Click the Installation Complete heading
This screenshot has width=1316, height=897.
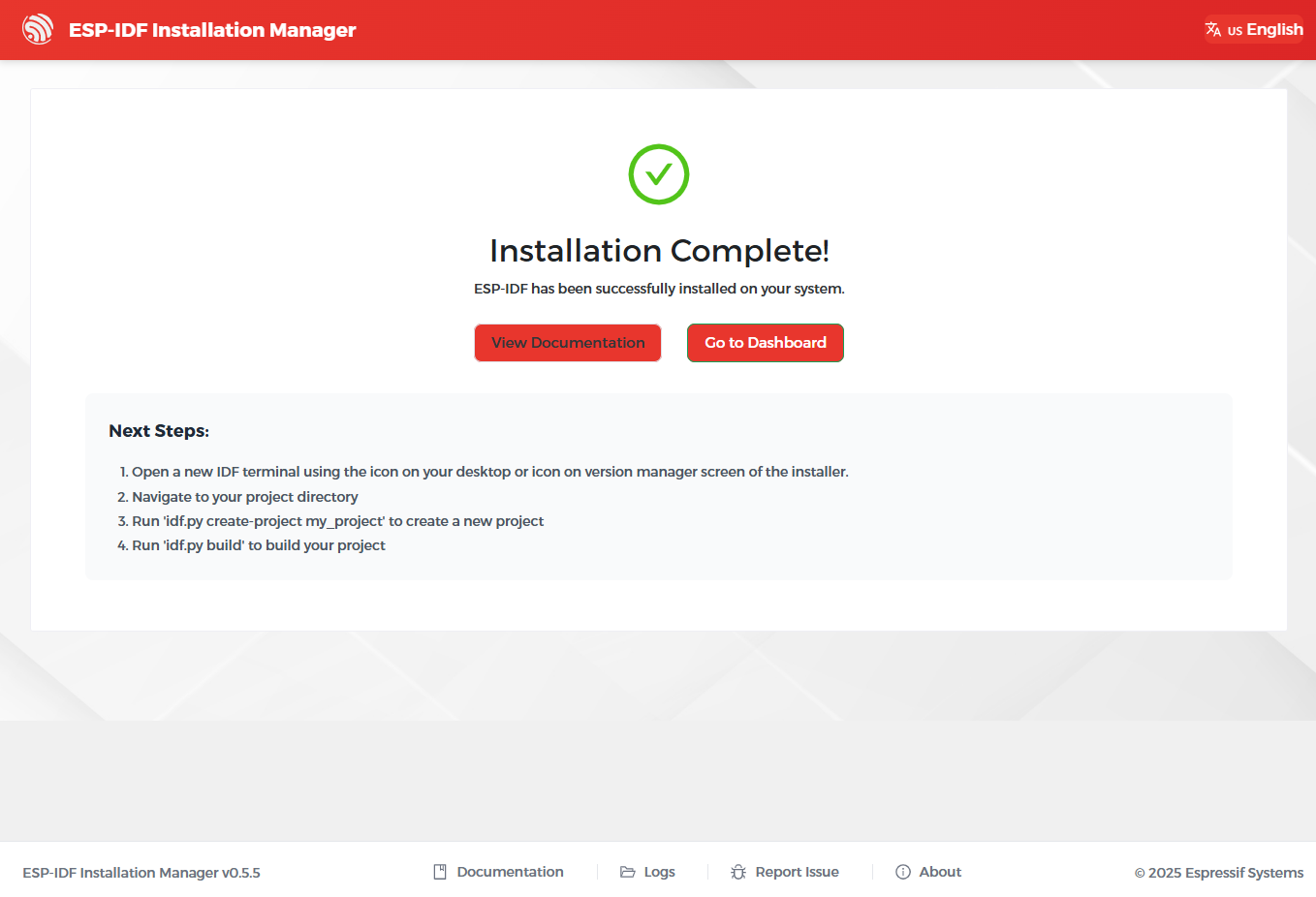(659, 250)
